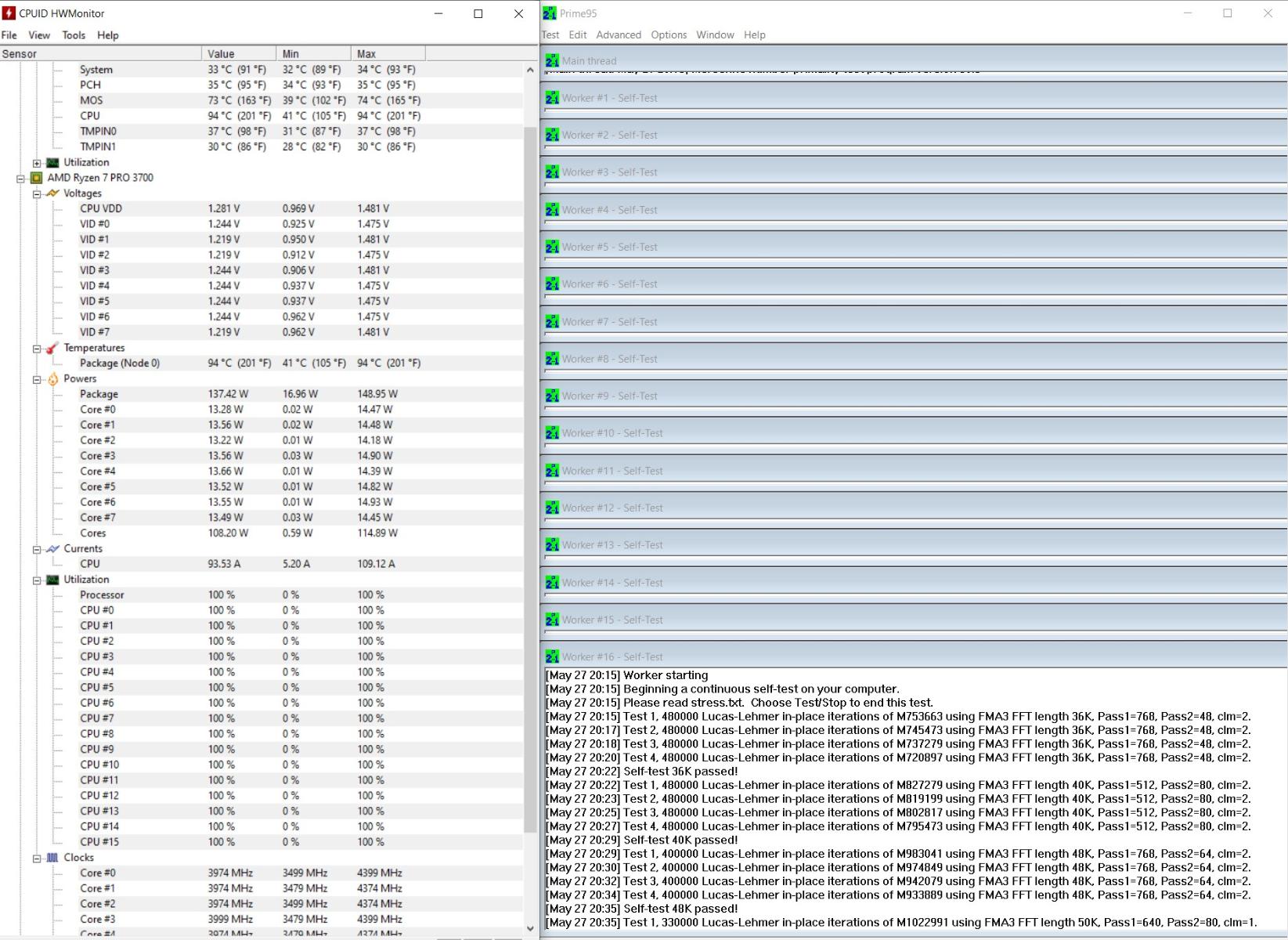This screenshot has width=1288, height=940.
Task: Click the Min column header
Action: tap(313, 53)
